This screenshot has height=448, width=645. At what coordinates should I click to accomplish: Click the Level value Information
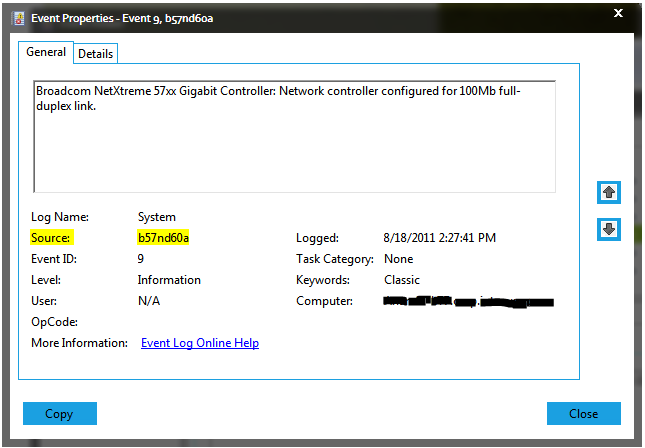tap(169, 280)
